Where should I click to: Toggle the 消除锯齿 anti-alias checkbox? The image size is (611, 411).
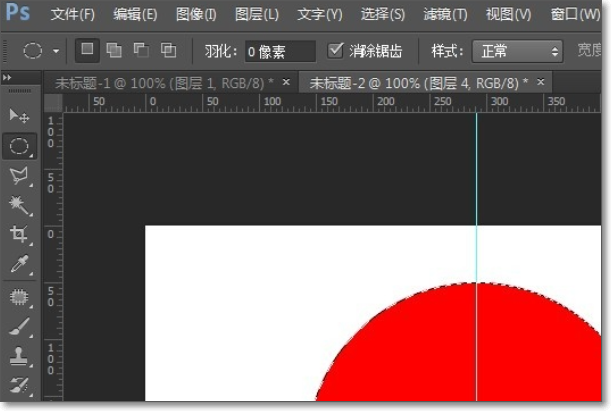pyautogui.click(x=335, y=51)
